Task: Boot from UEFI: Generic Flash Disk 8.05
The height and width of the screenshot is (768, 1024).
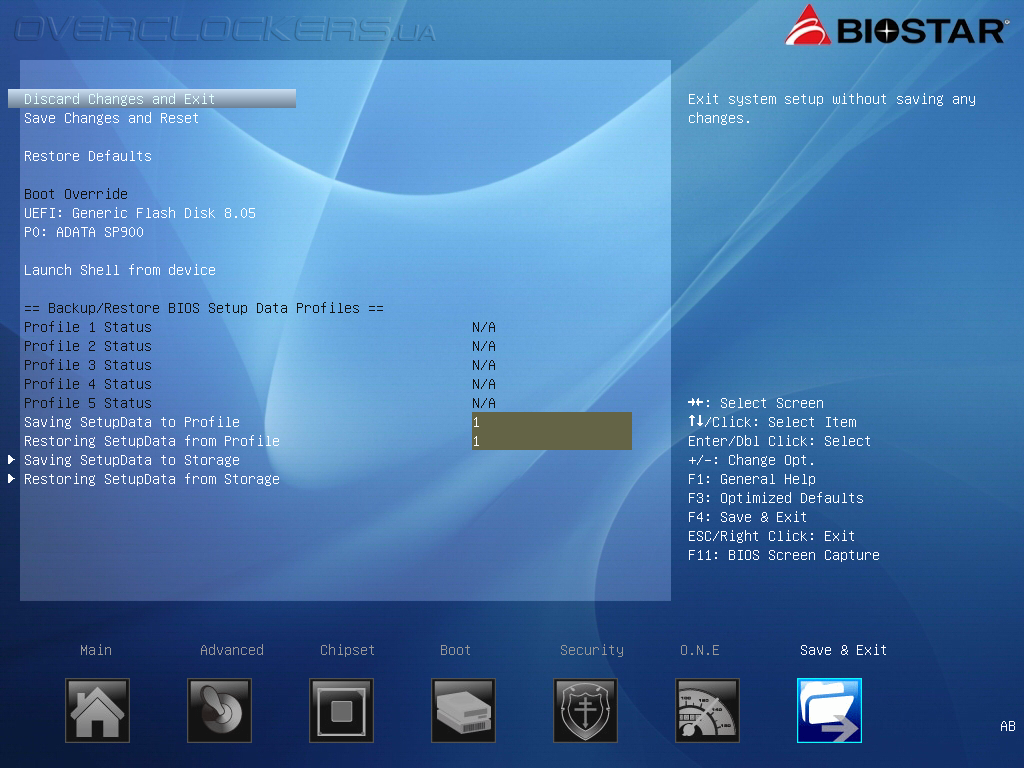Action: [x=140, y=213]
